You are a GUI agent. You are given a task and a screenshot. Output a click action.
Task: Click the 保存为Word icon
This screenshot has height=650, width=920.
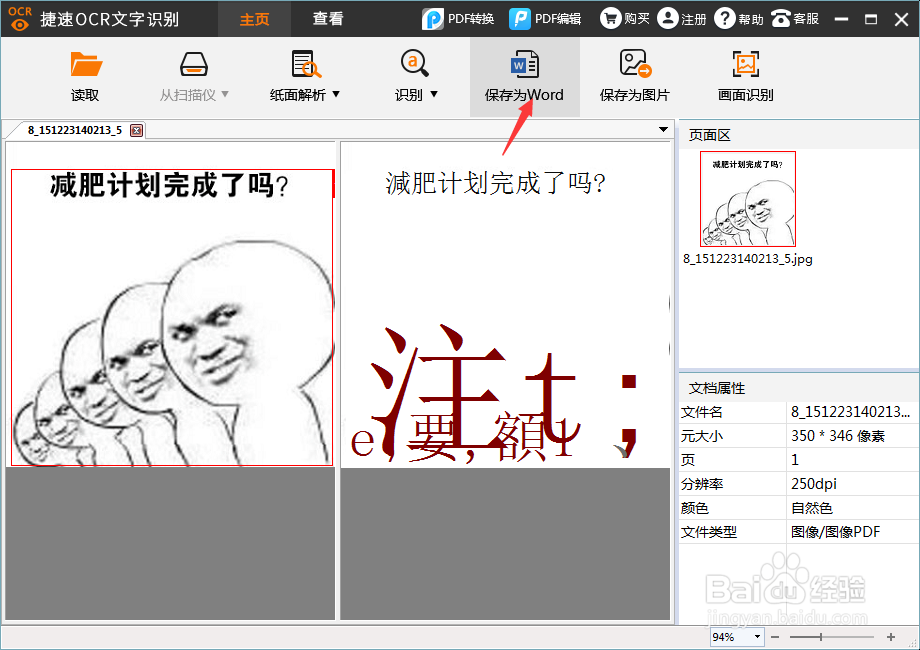click(525, 64)
